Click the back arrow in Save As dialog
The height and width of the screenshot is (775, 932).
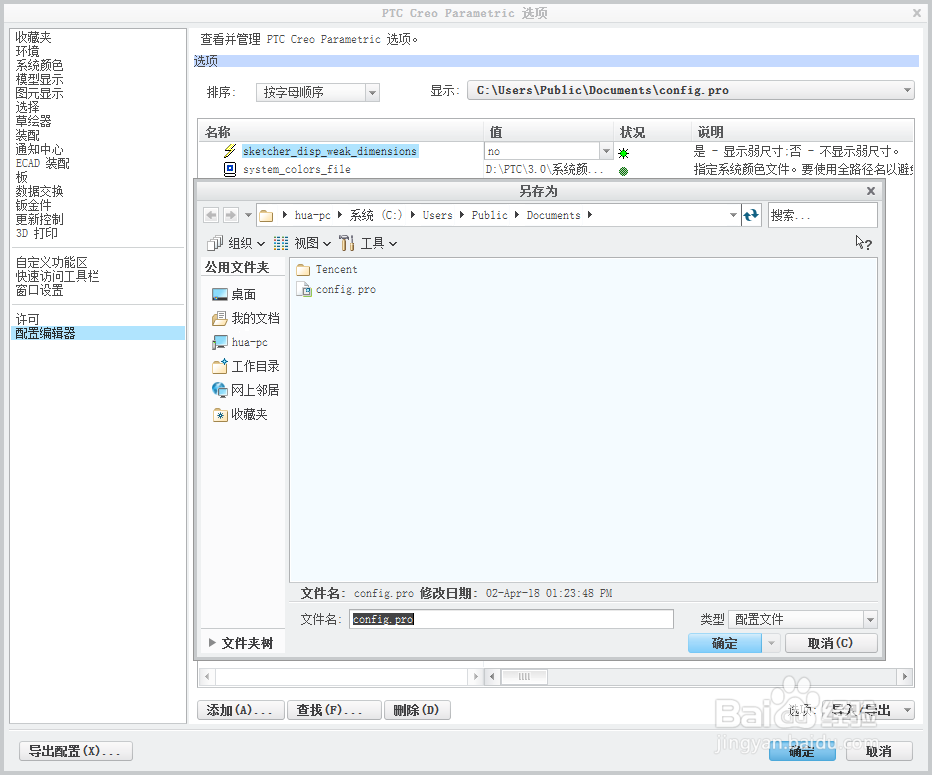[x=211, y=215]
